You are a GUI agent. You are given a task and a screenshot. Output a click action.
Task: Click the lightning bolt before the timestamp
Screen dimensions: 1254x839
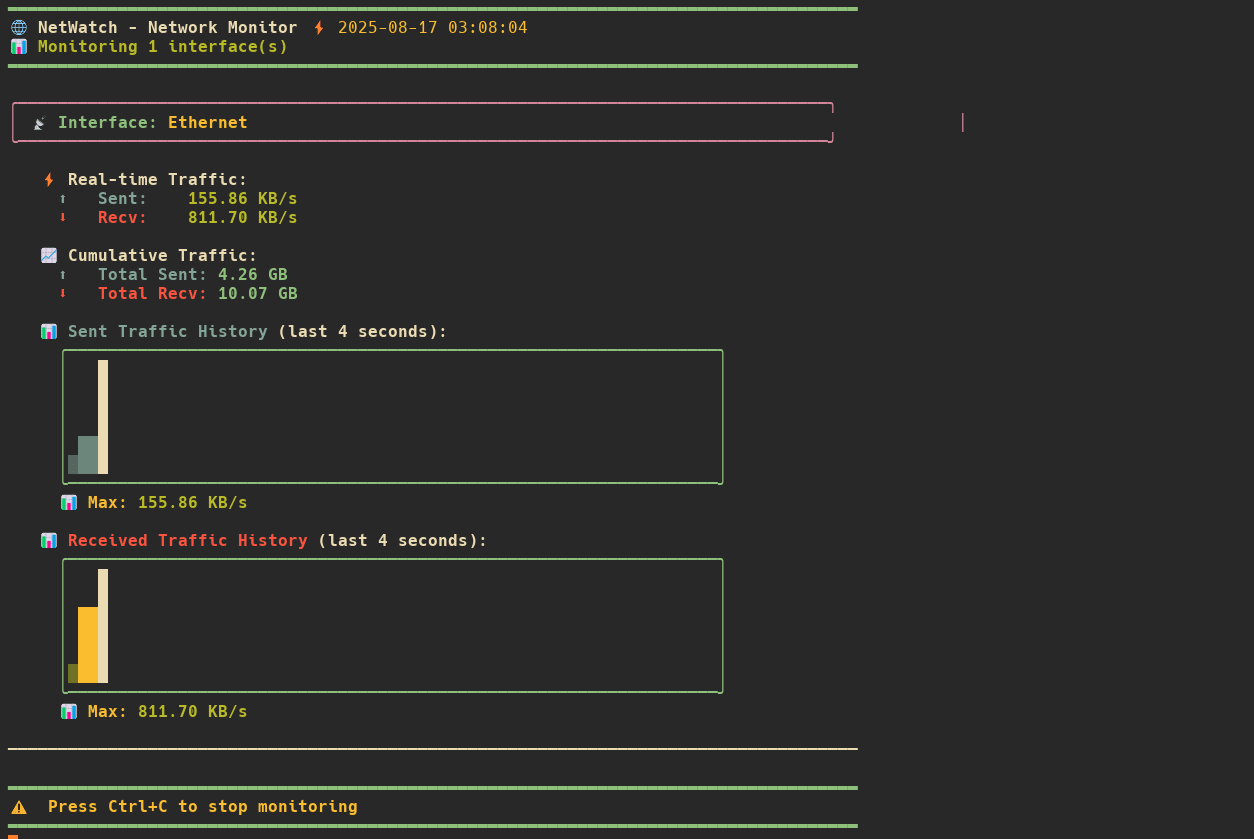[318, 27]
